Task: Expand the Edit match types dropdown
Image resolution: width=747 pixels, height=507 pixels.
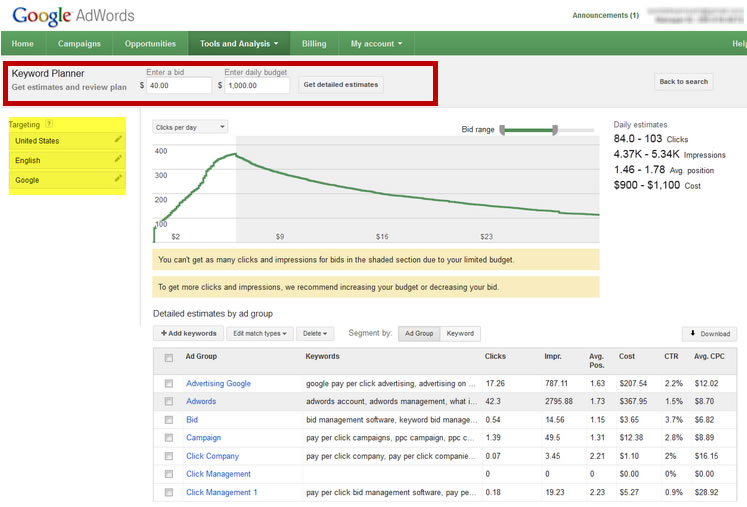Action: [260, 334]
